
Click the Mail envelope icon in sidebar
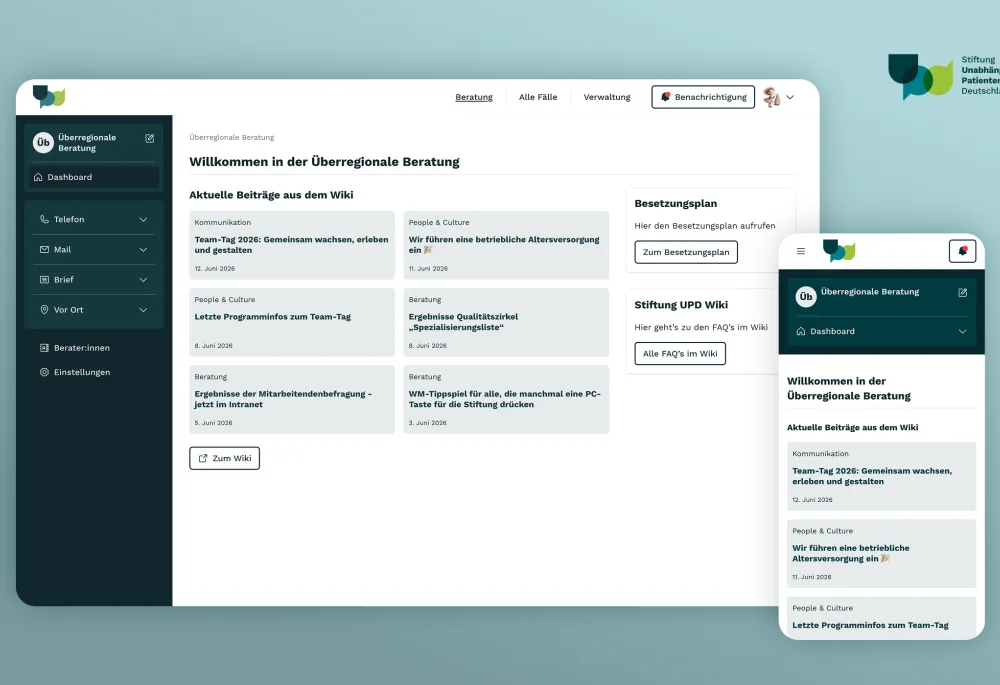pyautogui.click(x=44, y=249)
